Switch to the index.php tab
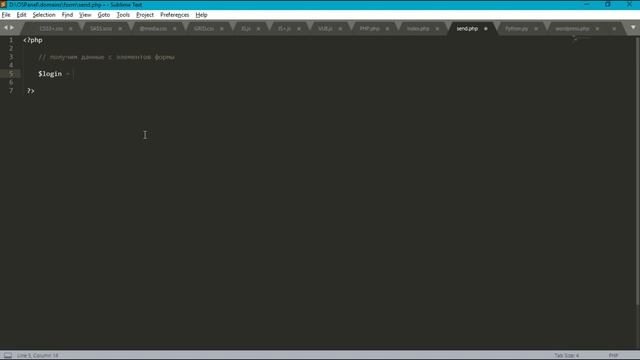This screenshot has width=640, height=360. [x=418, y=29]
